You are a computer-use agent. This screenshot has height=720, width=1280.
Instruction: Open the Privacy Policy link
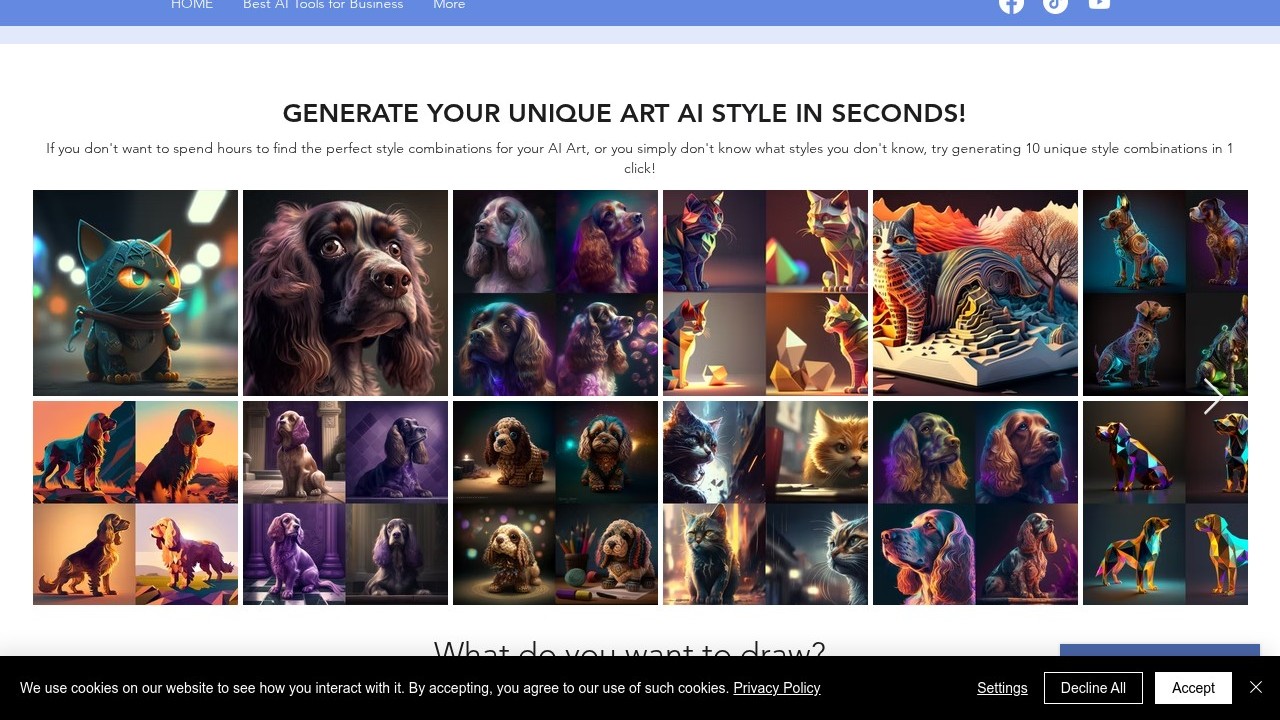click(x=776, y=688)
